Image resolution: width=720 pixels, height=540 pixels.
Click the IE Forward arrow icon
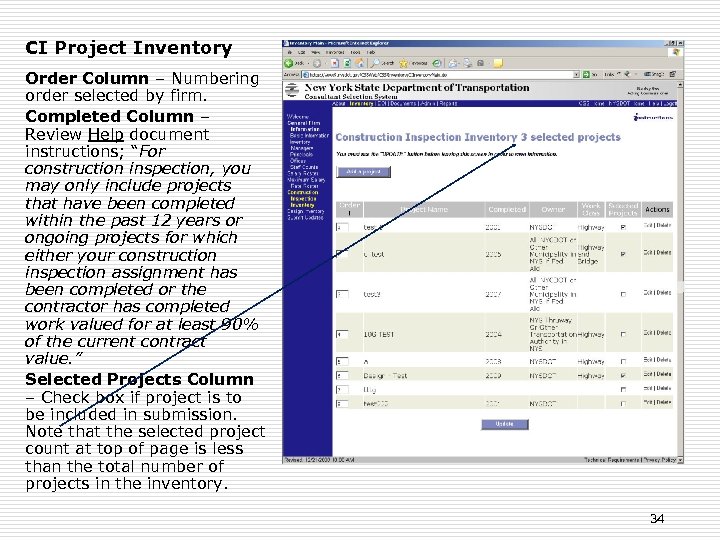point(316,63)
